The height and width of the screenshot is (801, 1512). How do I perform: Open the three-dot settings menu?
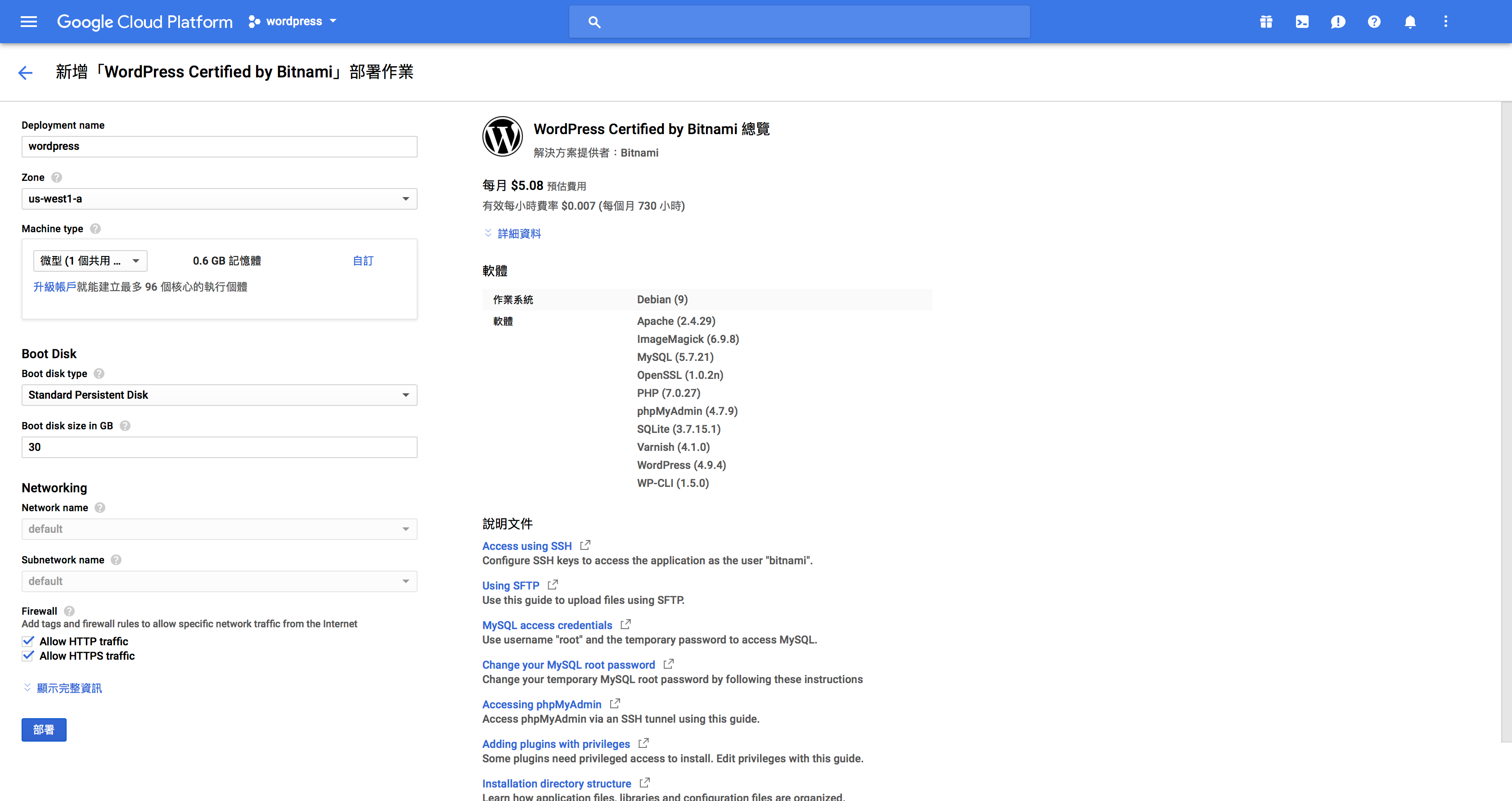[x=1446, y=22]
